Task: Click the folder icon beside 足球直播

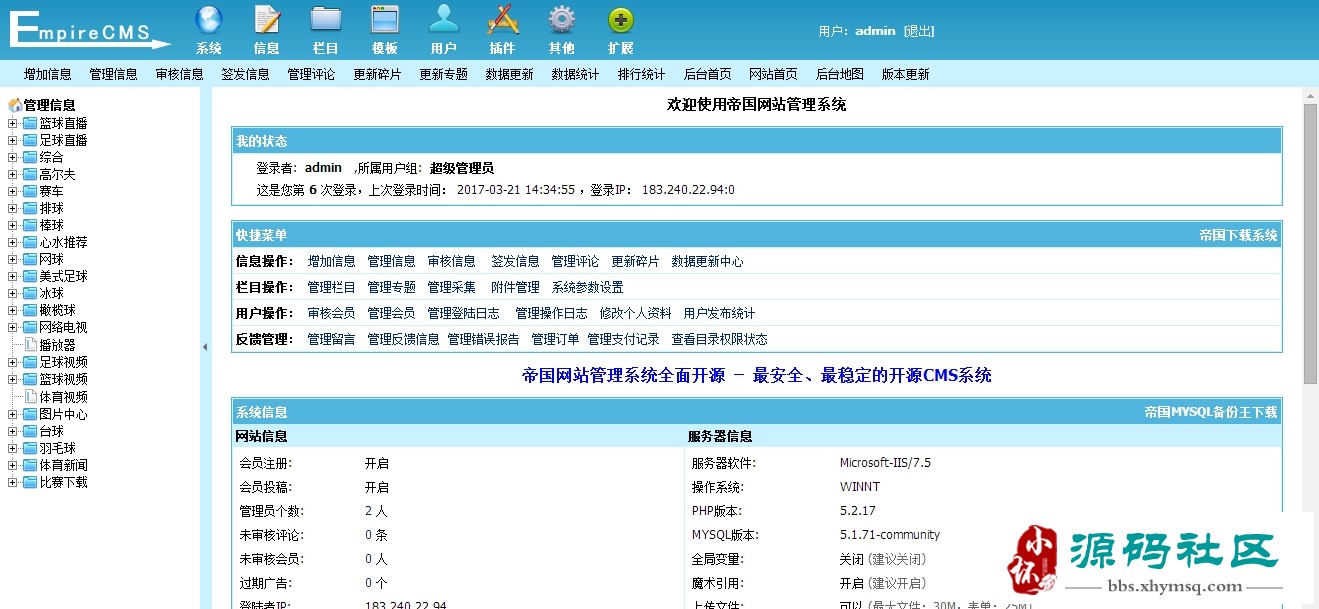Action: point(30,140)
